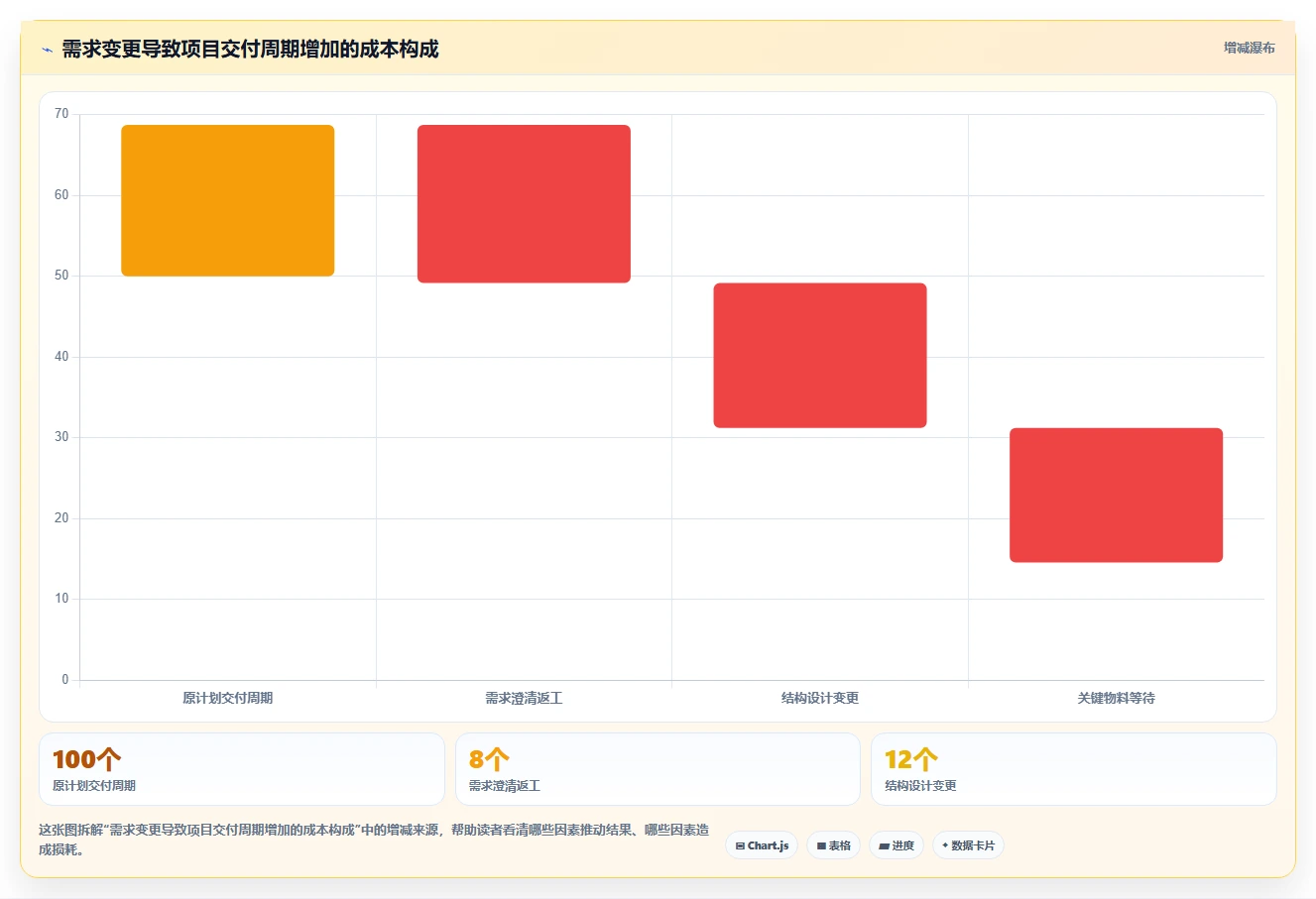Select the 表格 tag chip
This screenshot has width=1316, height=899.
tap(834, 845)
